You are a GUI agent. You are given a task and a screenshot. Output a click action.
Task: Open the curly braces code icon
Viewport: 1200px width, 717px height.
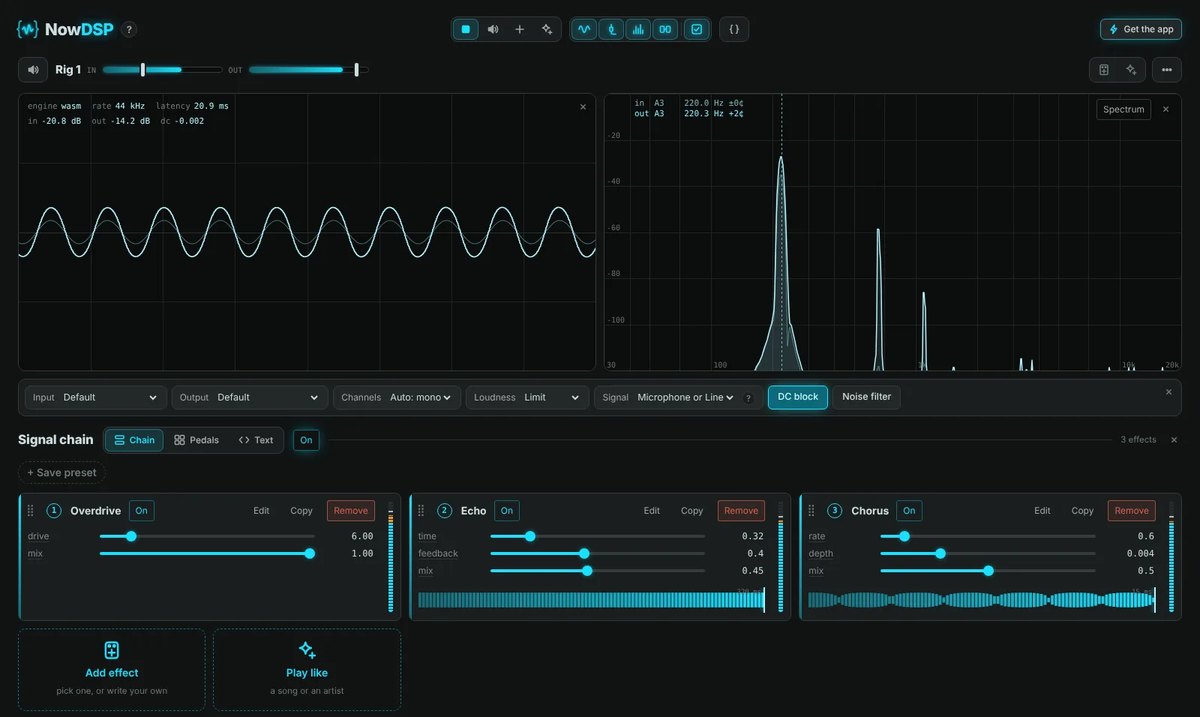(x=734, y=29)
